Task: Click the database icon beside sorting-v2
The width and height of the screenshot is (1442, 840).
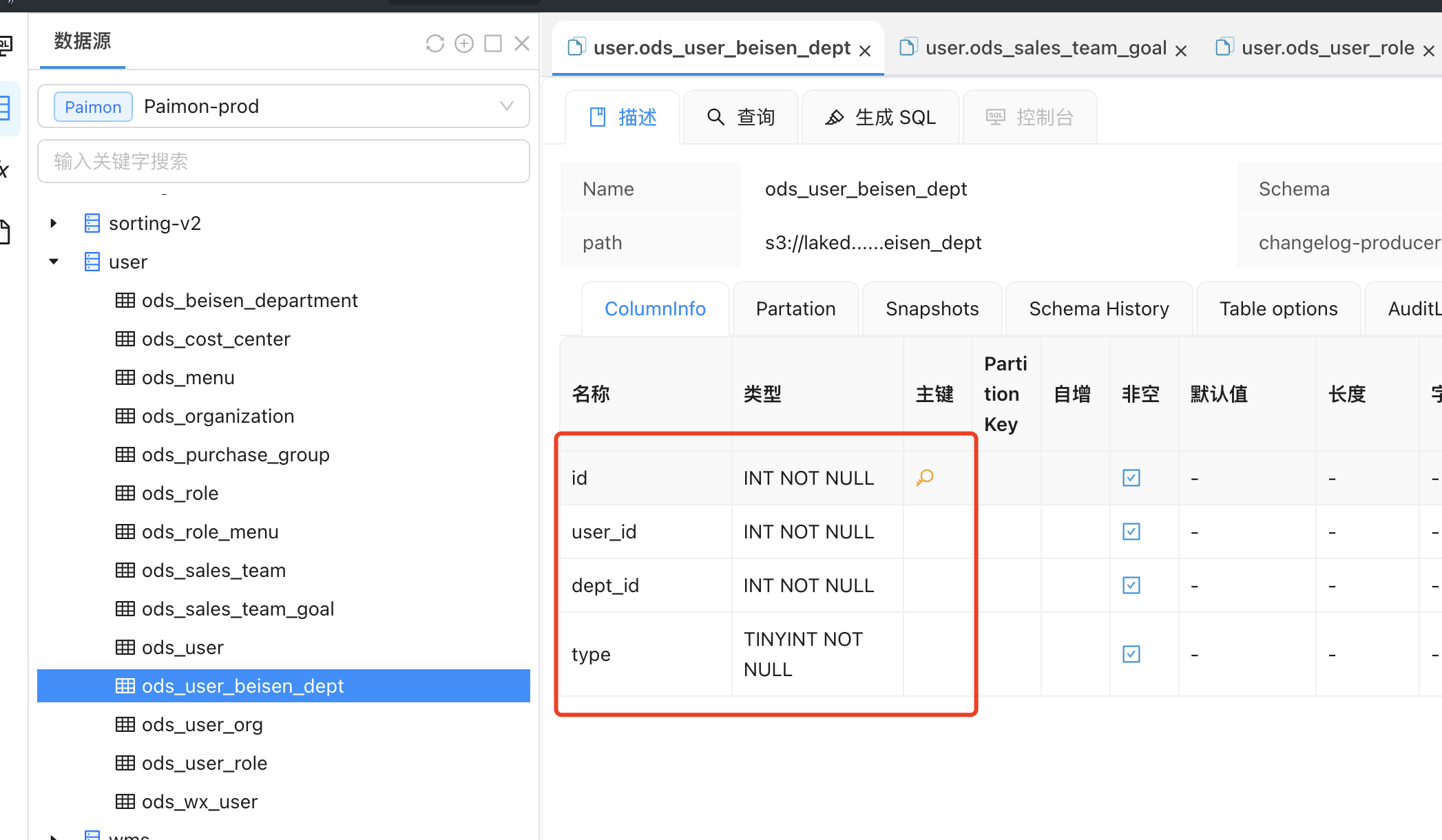Action: point(92,223)
